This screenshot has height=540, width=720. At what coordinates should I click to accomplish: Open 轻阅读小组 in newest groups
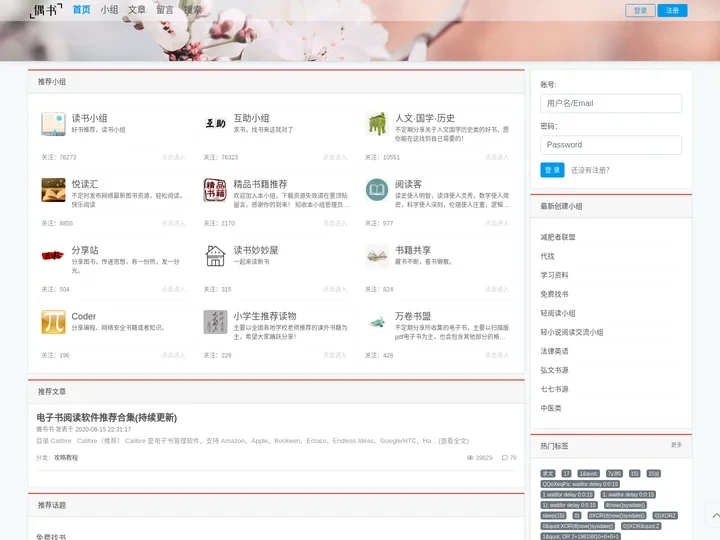click(x=558, y=313)
